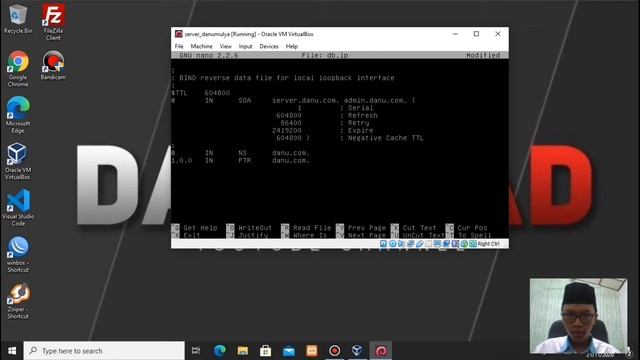Click the Bandicam recording taskbar icon
This screenshot has width=640, height=360.
pyautogui.click(x=335, y=351)
